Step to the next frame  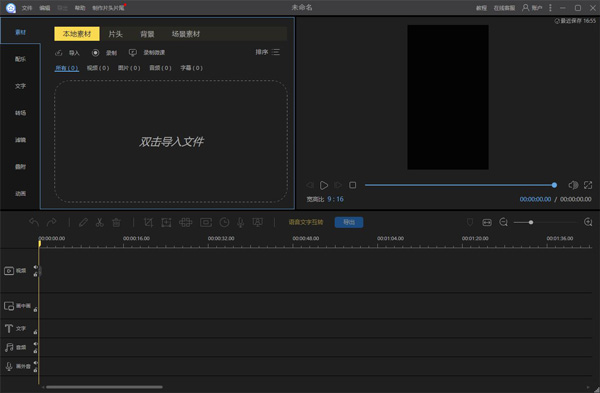coord(338,185)
